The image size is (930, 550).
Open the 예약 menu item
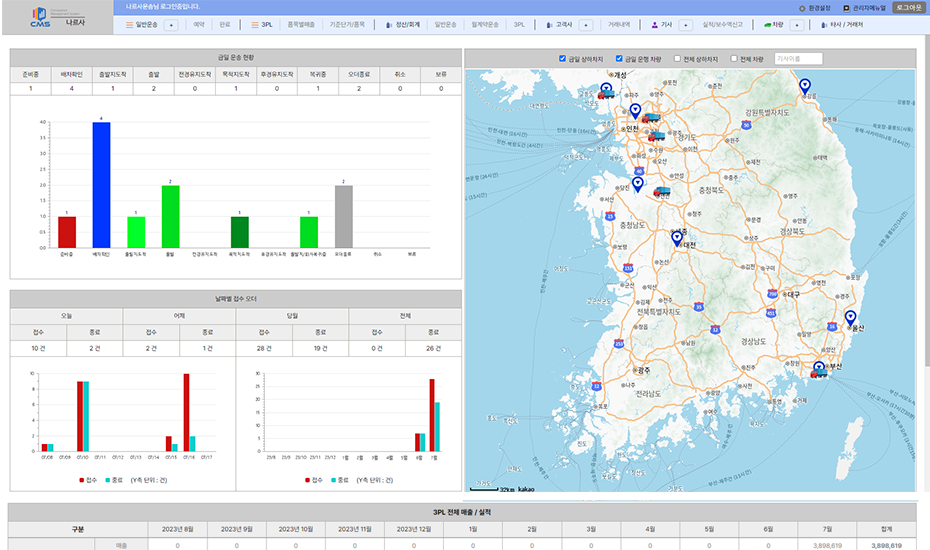[x=199, y=25]
